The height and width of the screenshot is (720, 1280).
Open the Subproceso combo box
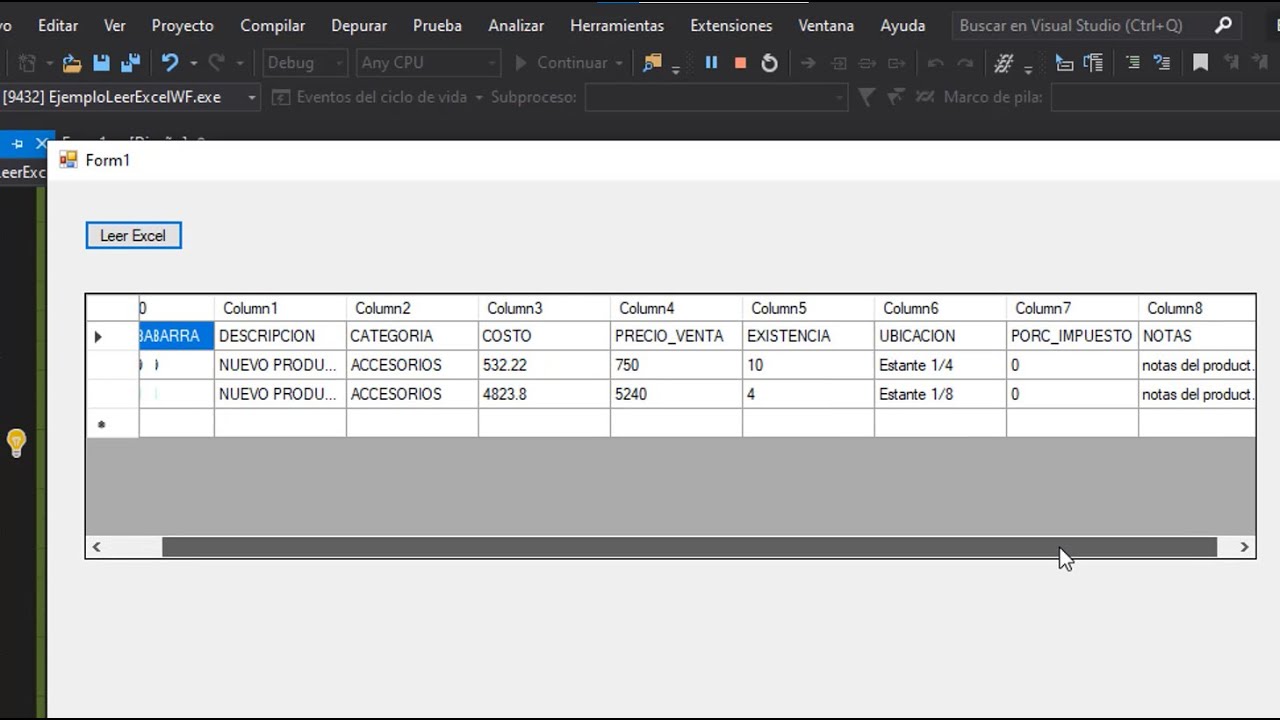click(716, 97)
